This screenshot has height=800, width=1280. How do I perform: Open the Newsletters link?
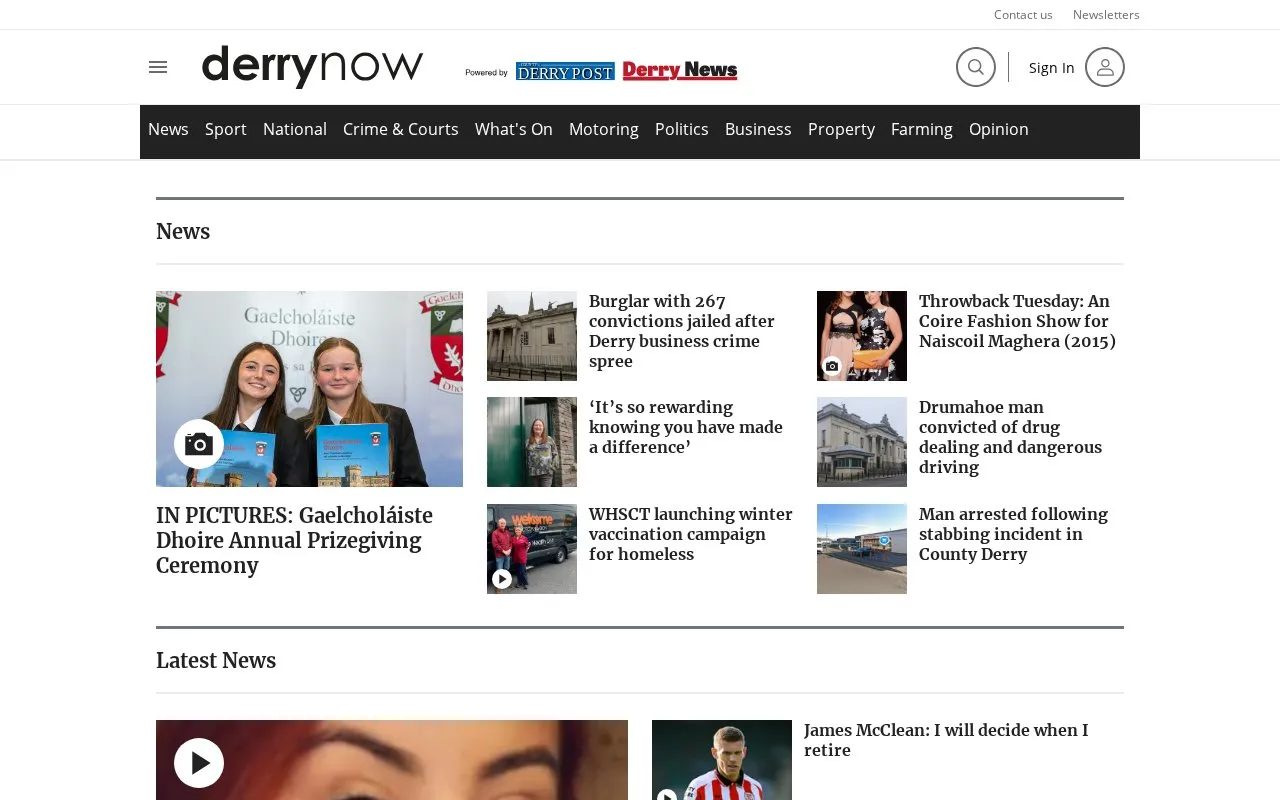[x=1106, y=14]
